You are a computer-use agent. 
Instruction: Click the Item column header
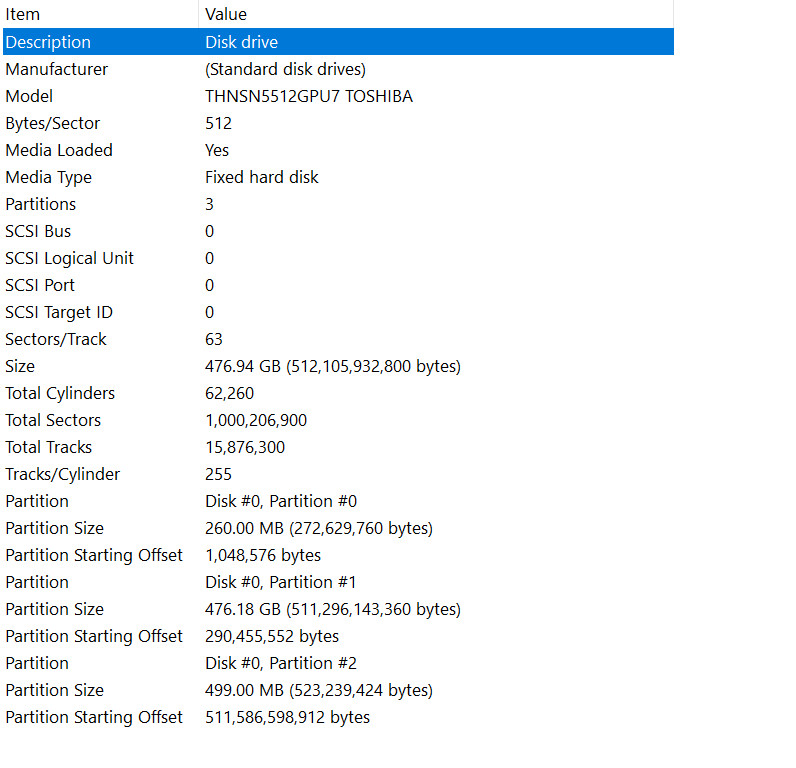click(x=101, y=14)
